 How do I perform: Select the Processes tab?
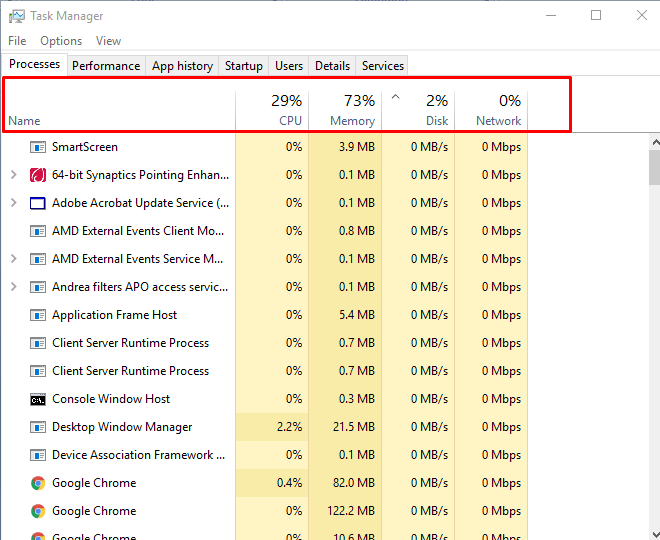[x=35, y=64]
